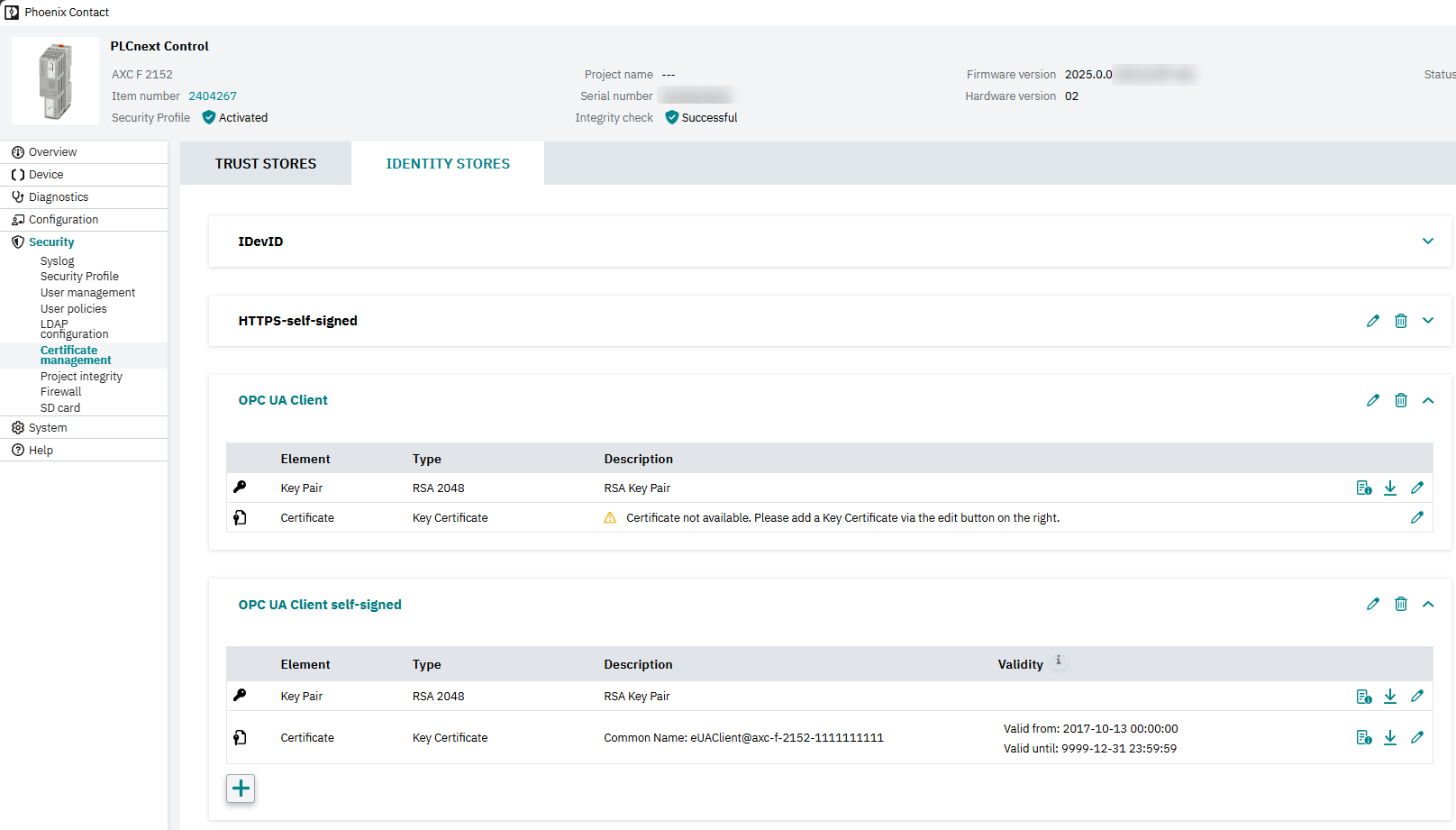Open the Overview menu item
Screen dimensions: 1456x830
pyautogui.click(x=84, y=152)
